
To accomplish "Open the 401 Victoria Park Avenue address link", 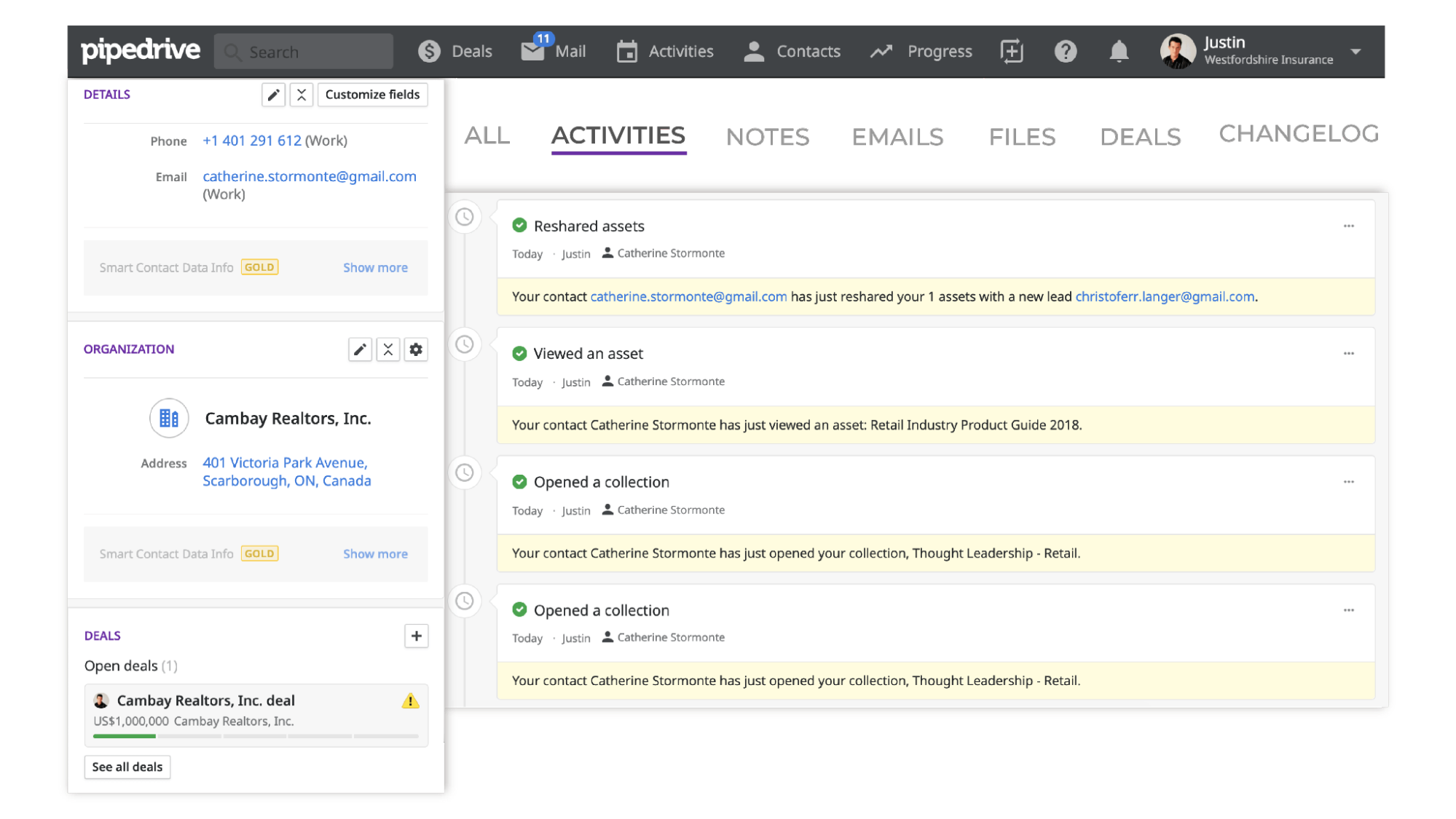I will point(287,472).
